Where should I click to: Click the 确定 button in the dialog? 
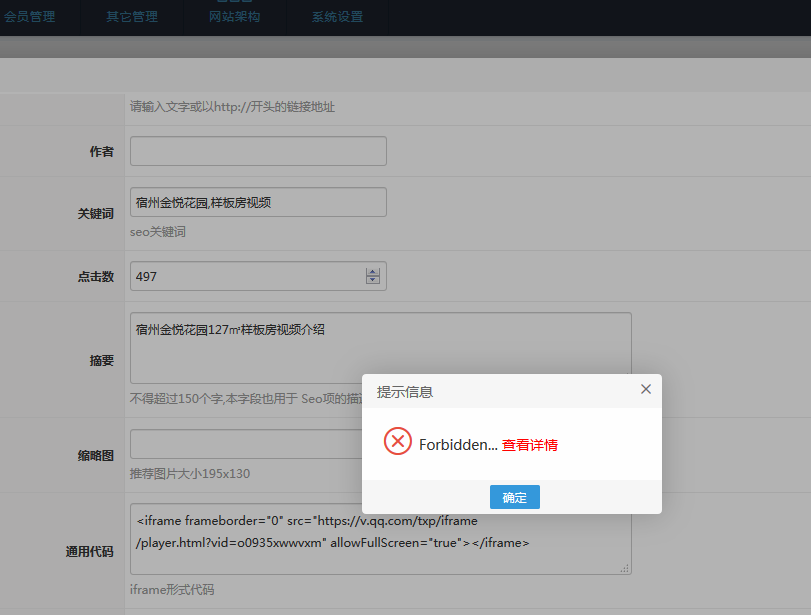(514, 497)
